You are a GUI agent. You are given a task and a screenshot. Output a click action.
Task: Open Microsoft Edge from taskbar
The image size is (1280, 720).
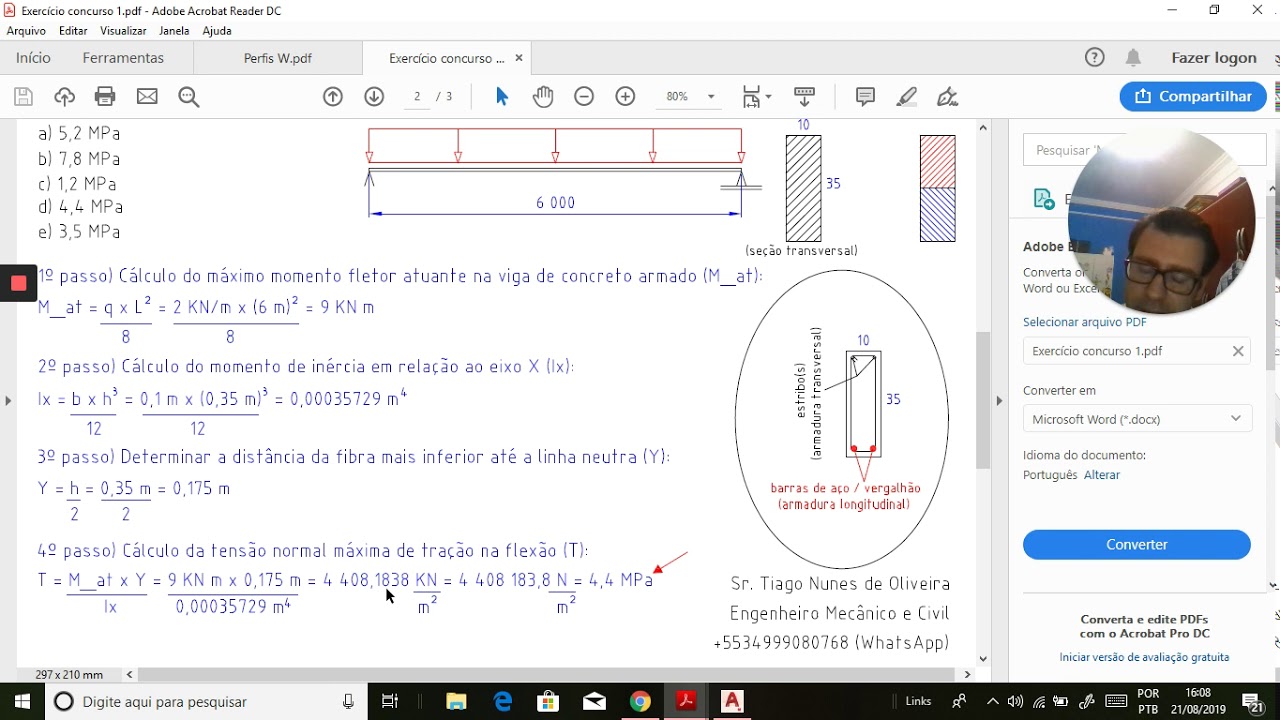click(502, 702)
